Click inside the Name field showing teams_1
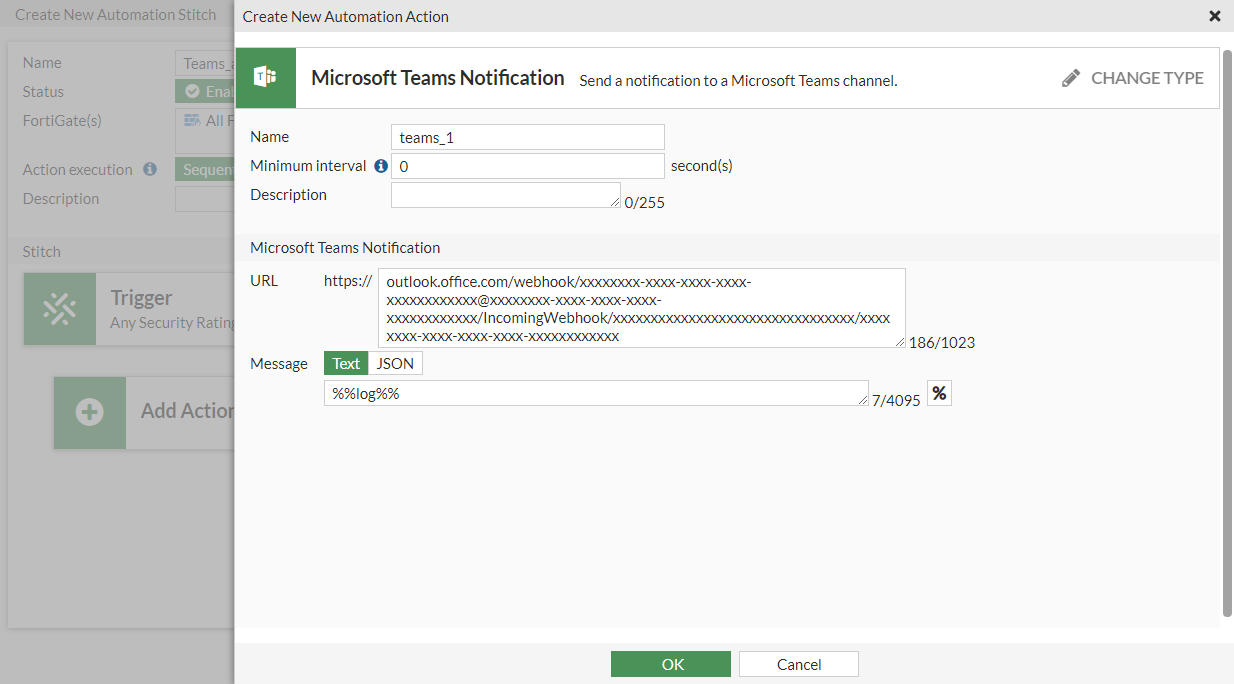Screen dimensions: 1234x684 coord(527,136)
